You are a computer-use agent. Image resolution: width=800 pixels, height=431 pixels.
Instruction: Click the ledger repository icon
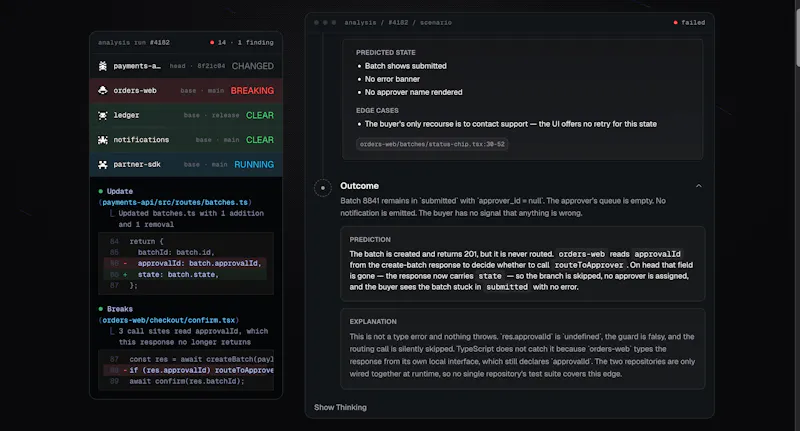[x=103, y=115]
